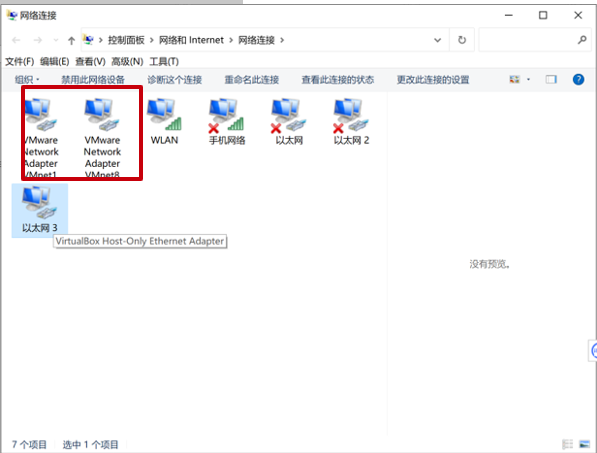
Task: Click 诊断这个连接 in the toolbar
Action: (174, 80)
